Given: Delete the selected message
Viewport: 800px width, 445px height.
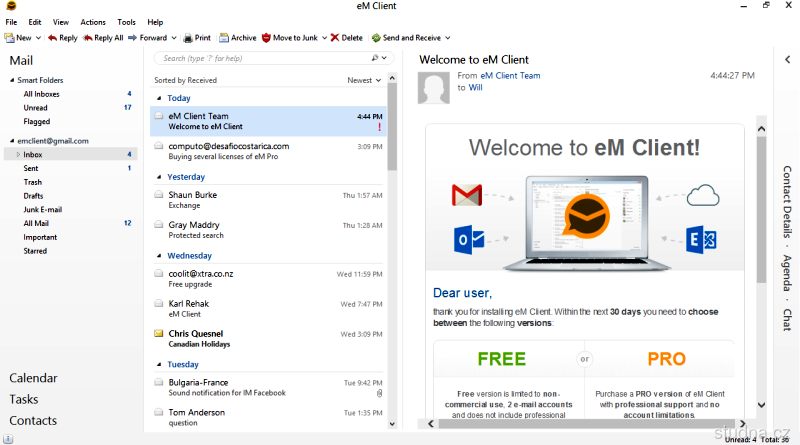Looking at the screenshot, I should point(346,38).
